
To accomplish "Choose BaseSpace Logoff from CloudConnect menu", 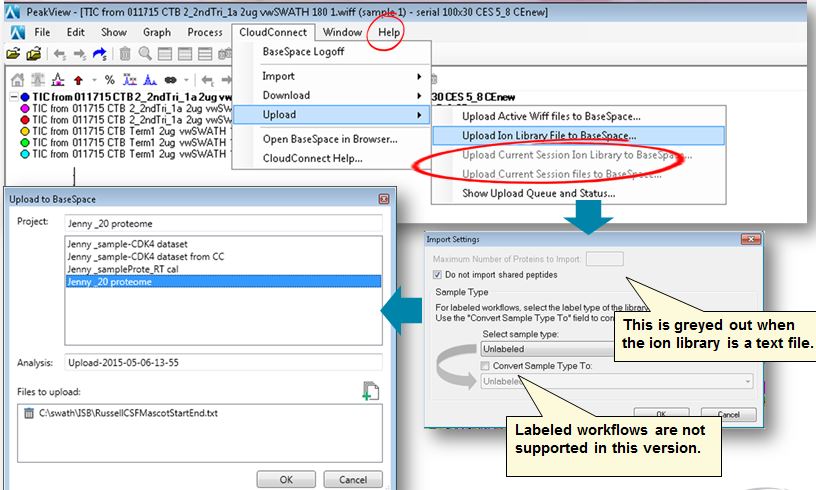I will pos(303,51).
